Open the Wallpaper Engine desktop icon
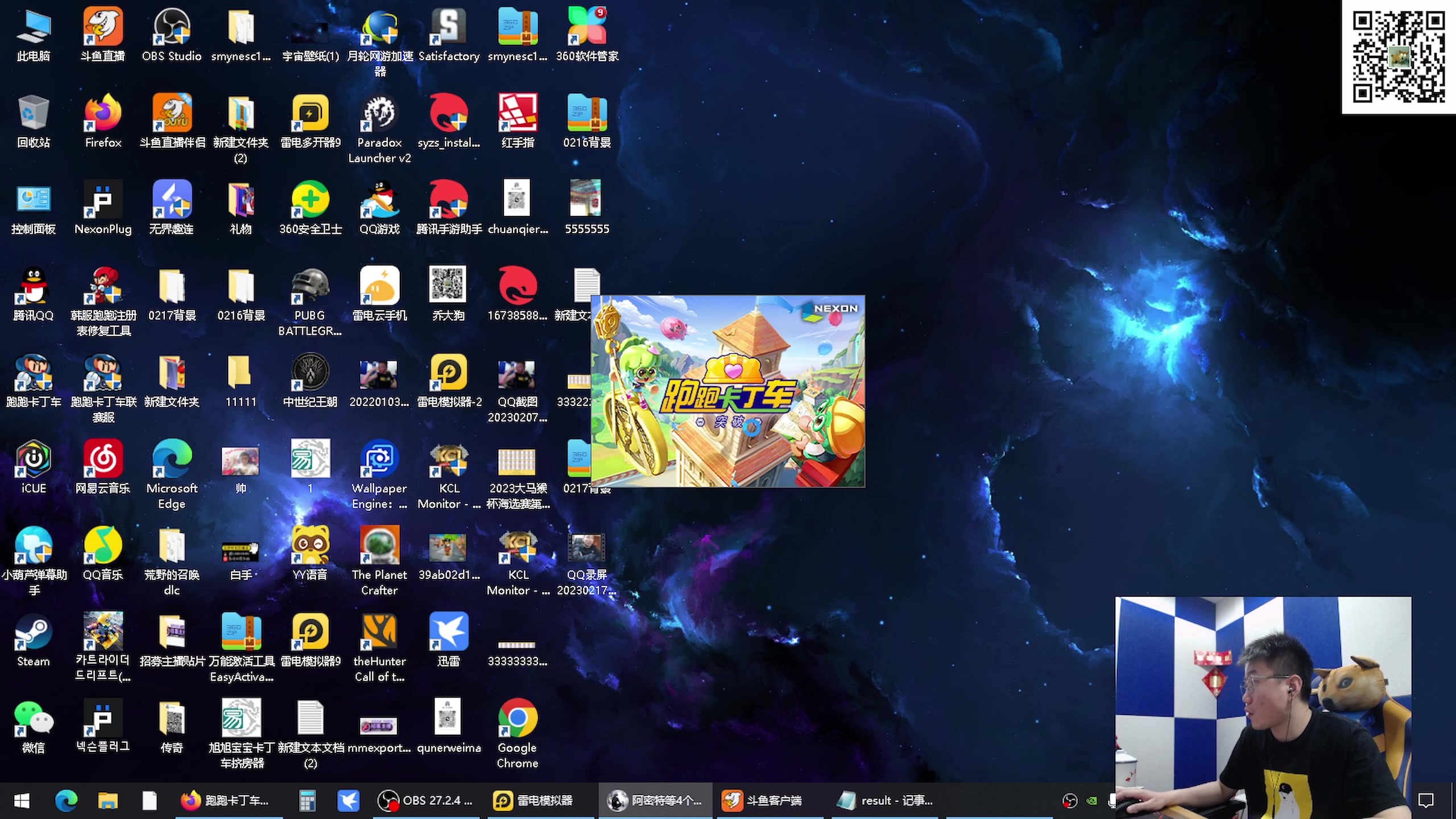The image size is (1456, 819). click(379, 459)
